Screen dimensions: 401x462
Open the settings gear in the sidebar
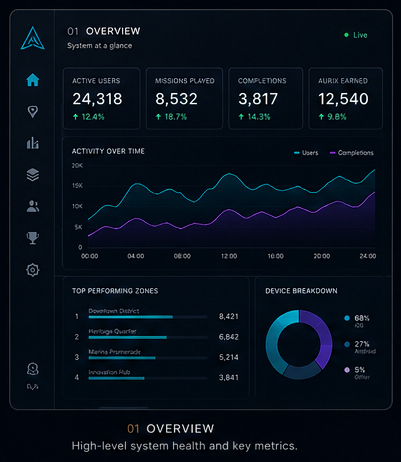(33, 270)
